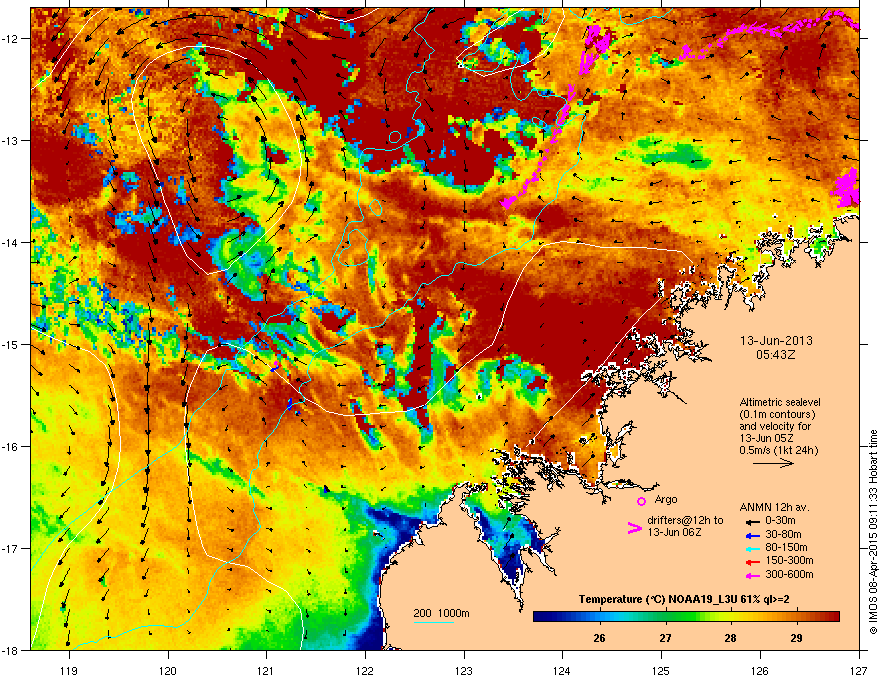
Task: Click the 'Altimetric sealevel' label
Action: pos(780,402)
